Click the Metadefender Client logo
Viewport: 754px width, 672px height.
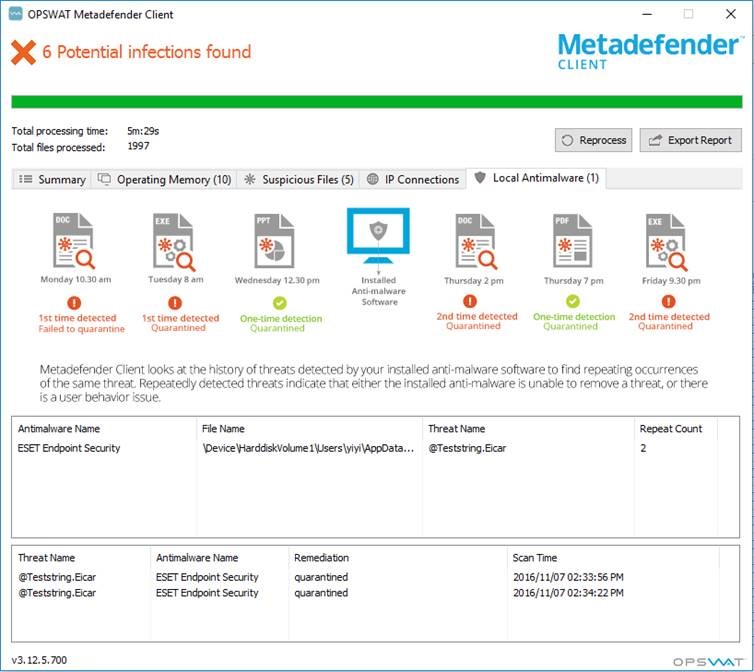click(650, 51)
